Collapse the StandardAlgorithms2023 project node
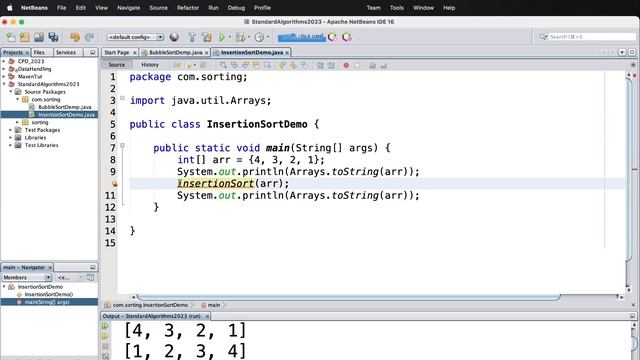The image size is (640, 360). 4,84
